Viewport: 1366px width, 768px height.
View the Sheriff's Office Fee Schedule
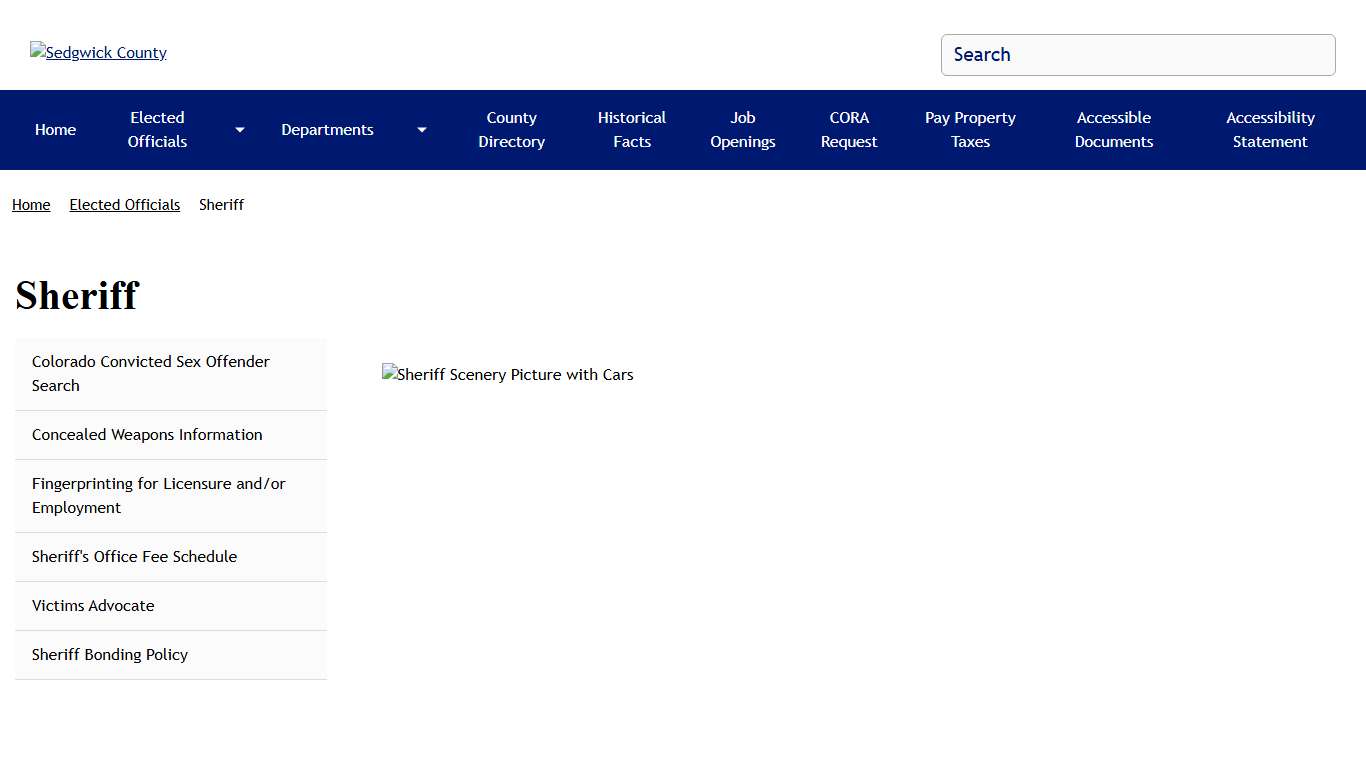tap(134, 557)
